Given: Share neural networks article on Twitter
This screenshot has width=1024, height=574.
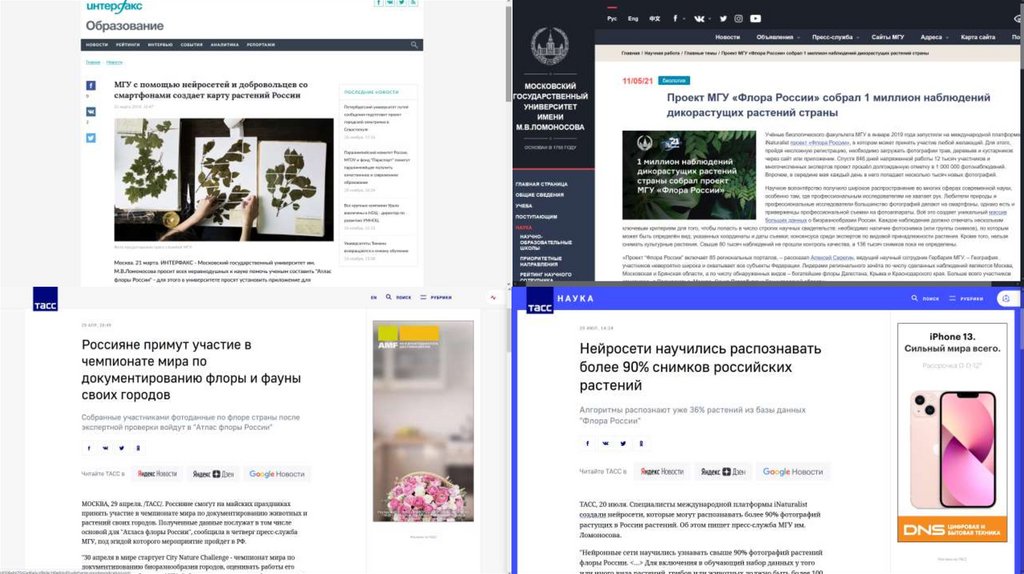Looking at the screenshot, I should [623, 443].
